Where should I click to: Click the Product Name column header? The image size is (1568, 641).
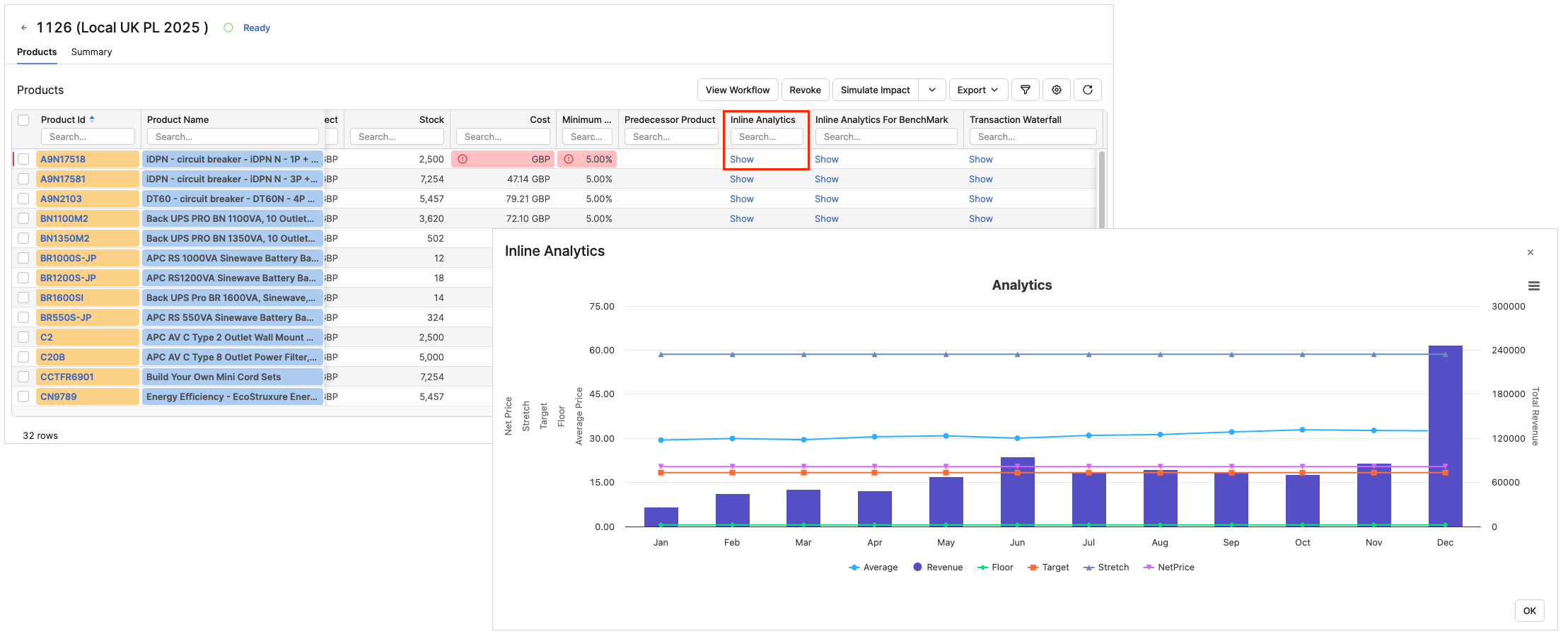click(x=178, y=119)
